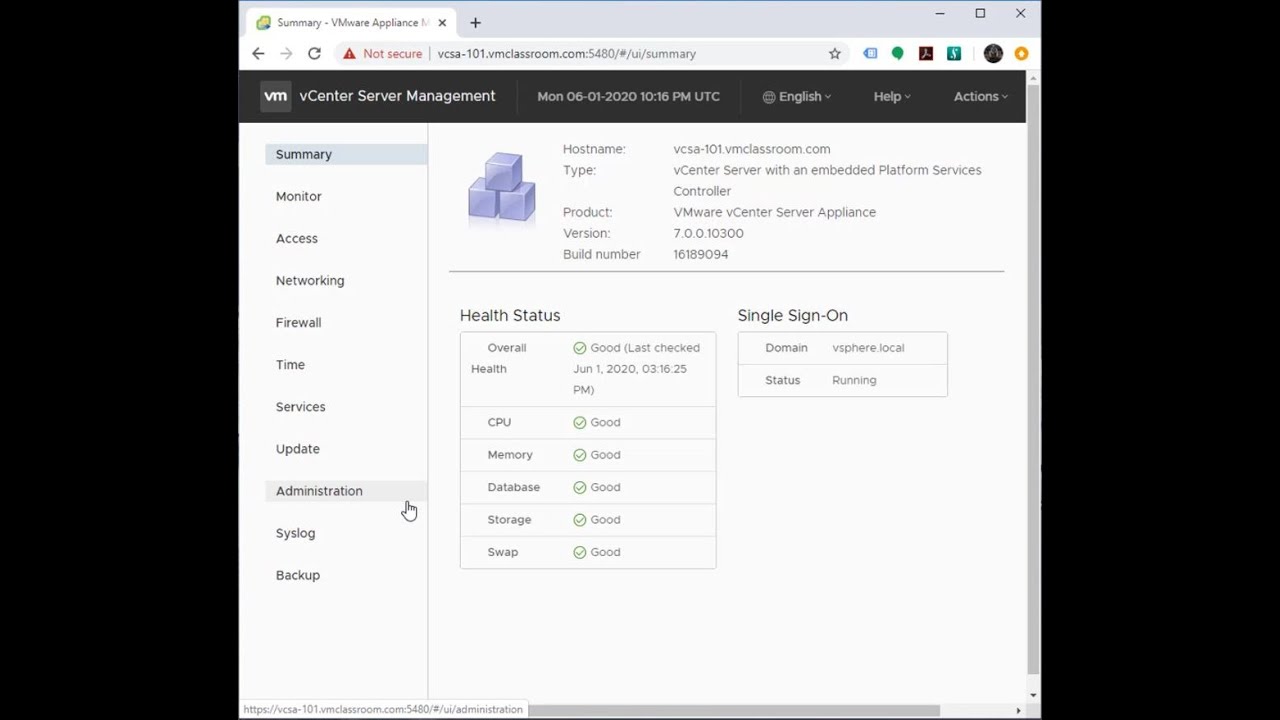Click the Health Status heading
1280x720 pixels.
[510, 315]
